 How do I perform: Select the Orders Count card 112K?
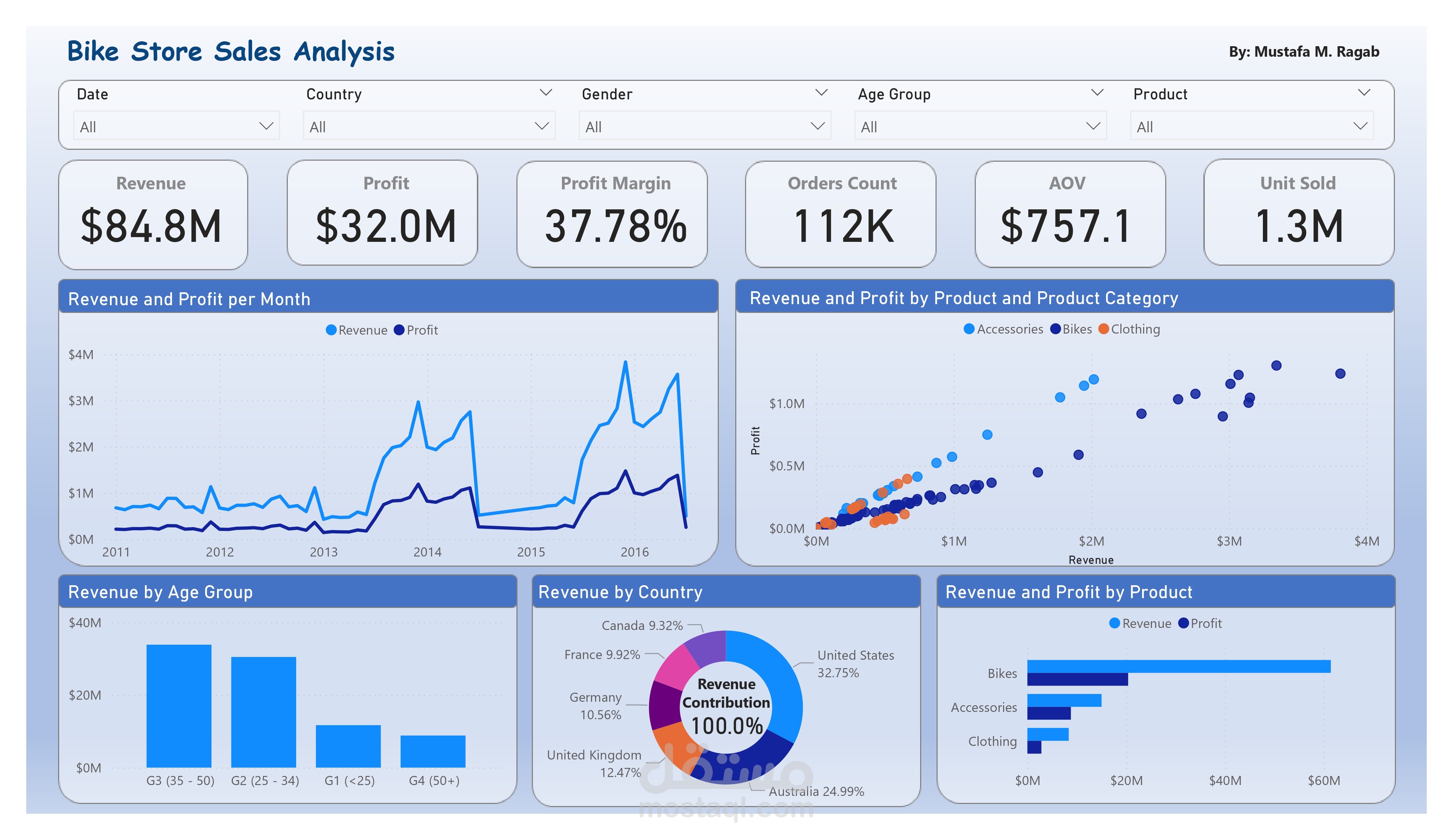pyautogui.click(x=840, y=214)
